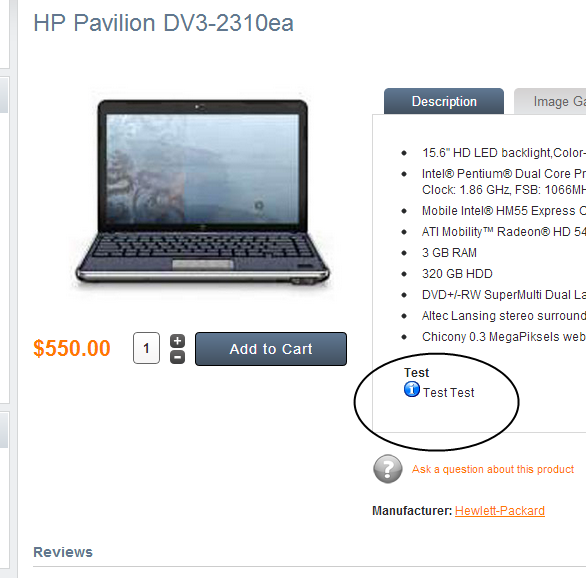Select the Reviews section heading
586x578 pixels.
point(63,552)
